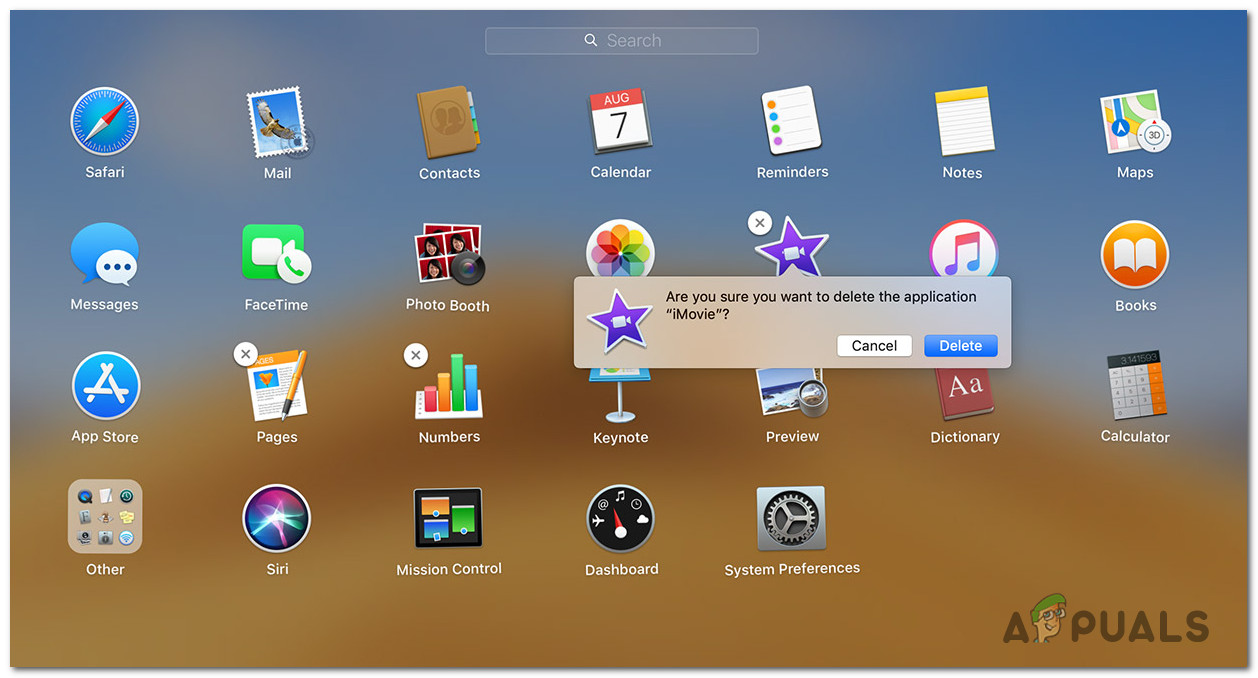Open System Preferences
The width and height of the screenshot is (1258, 678).
(x=792, y=519)
